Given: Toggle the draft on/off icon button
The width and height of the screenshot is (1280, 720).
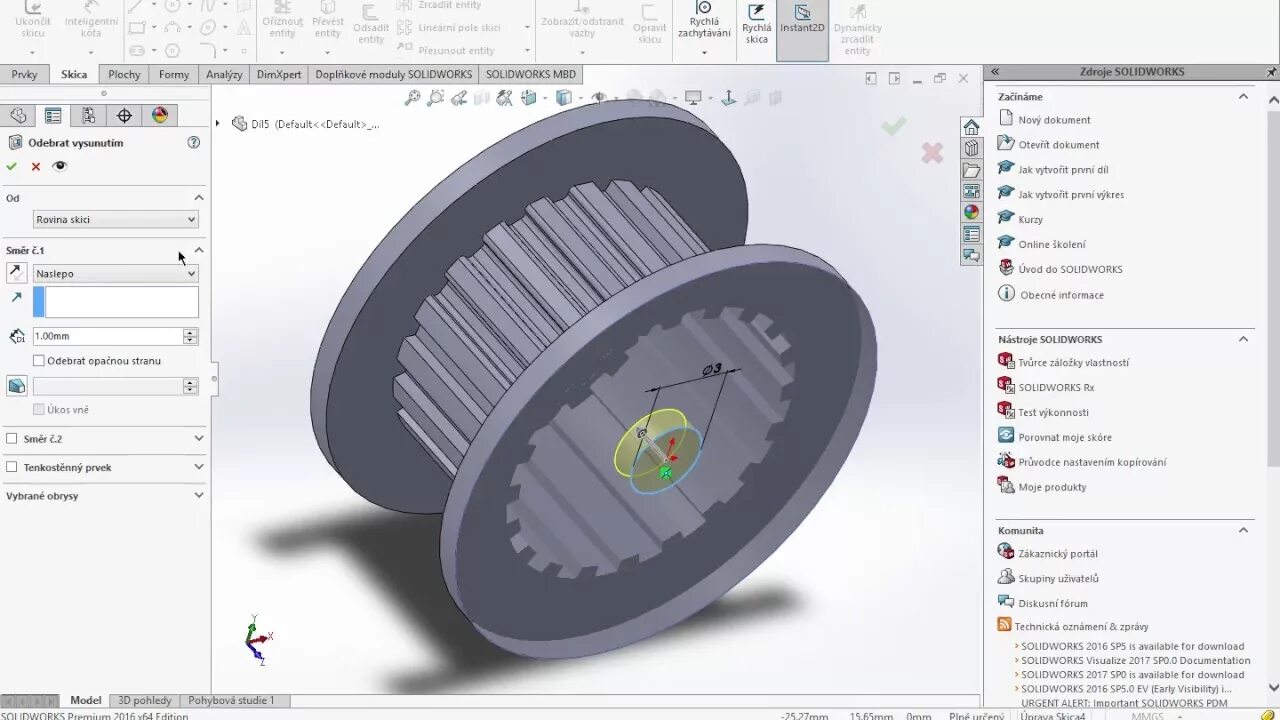Looking at the screenshot, I should (x=16, y=386).
